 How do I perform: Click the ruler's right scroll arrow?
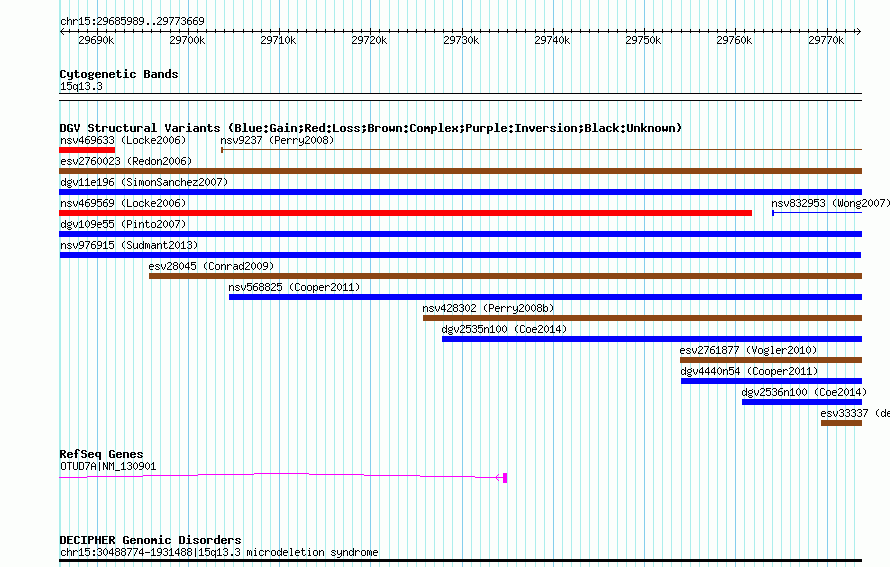tap(859, 32)
